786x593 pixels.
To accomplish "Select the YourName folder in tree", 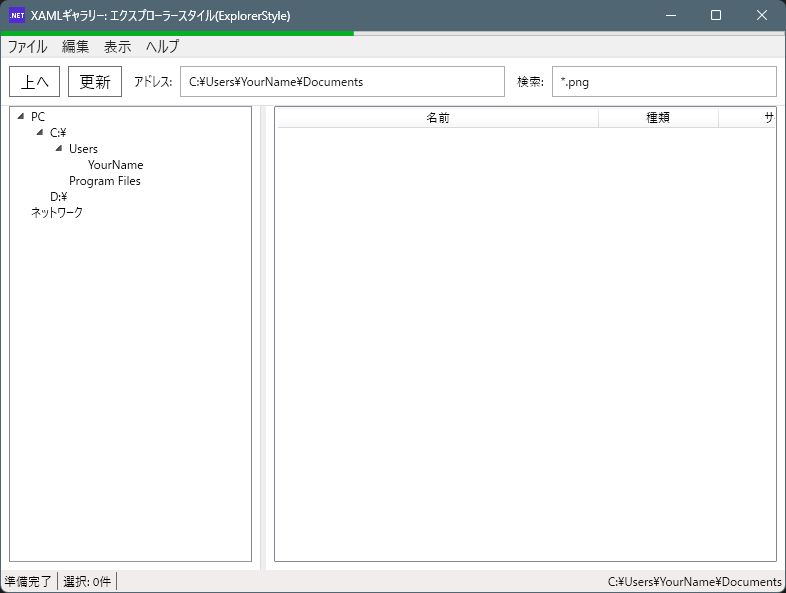I will (x=115, y=165).
